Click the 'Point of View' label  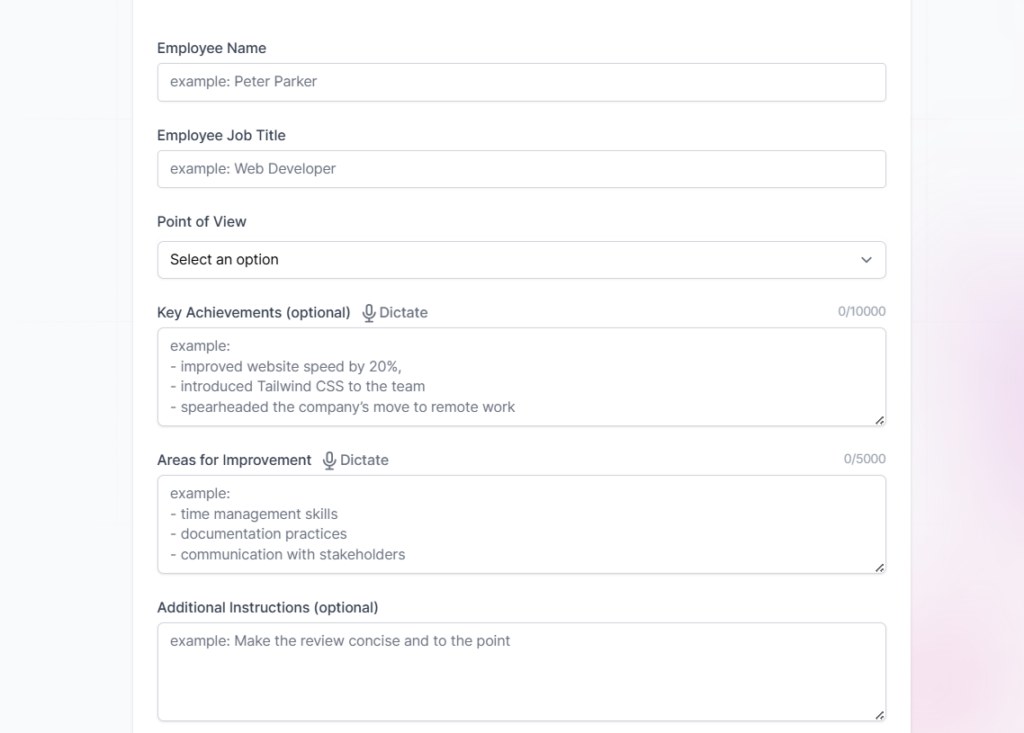click(202, 222)
